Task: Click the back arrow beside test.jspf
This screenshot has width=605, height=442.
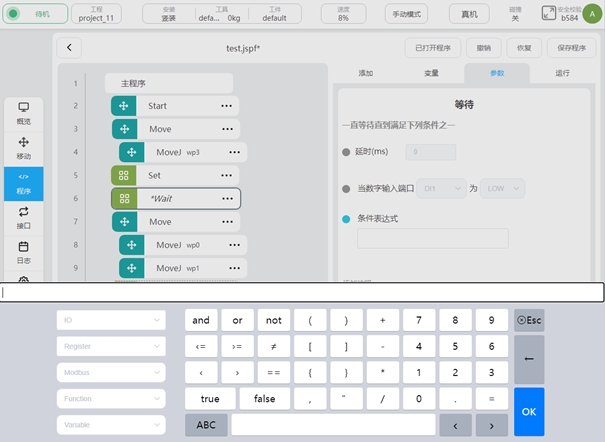Action: (x=68, y=48)
